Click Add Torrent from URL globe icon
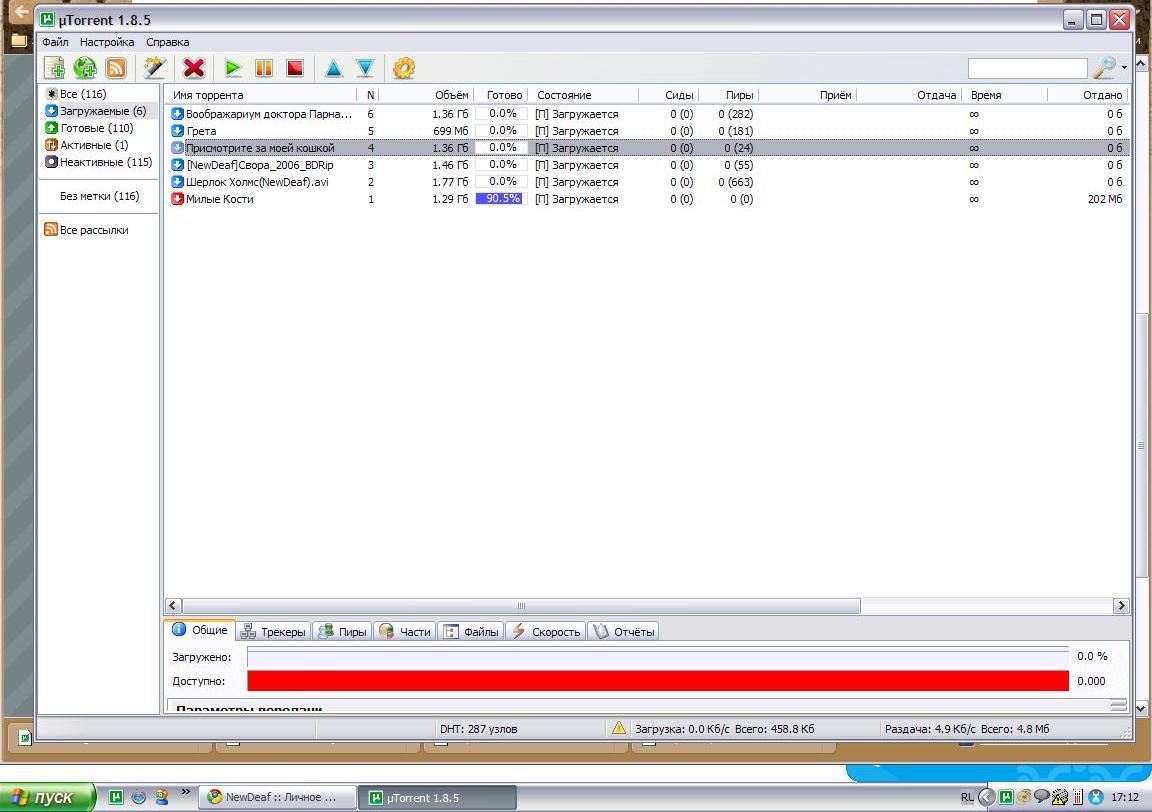 [x=85, y=68]
